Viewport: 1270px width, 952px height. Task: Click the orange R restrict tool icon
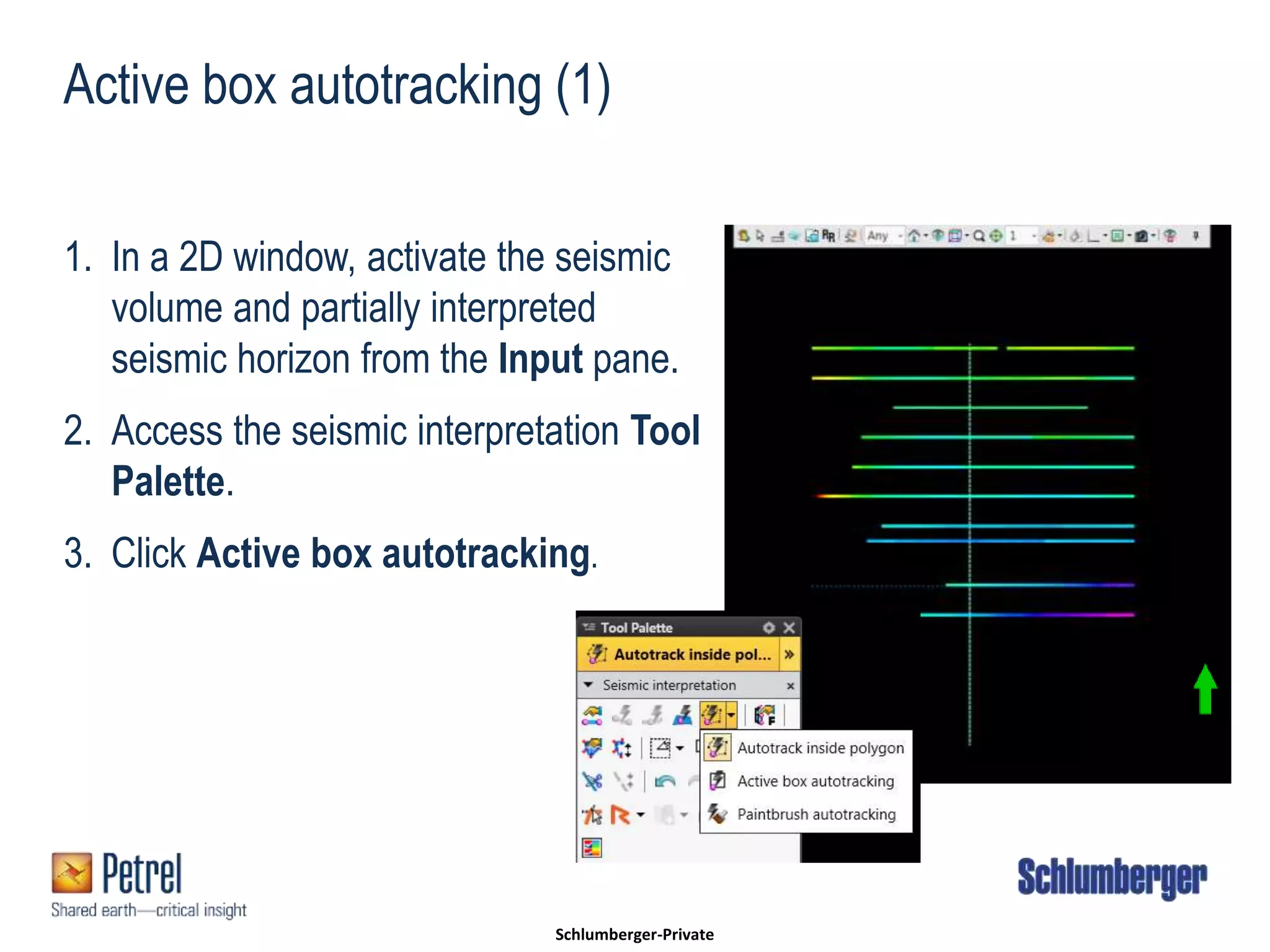620,814
